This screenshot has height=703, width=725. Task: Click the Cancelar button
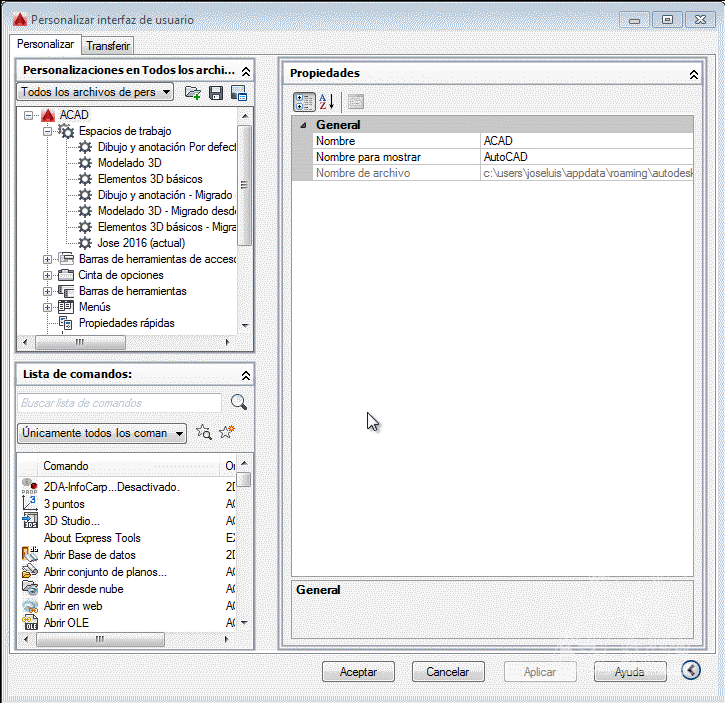(x=448, y=672)
